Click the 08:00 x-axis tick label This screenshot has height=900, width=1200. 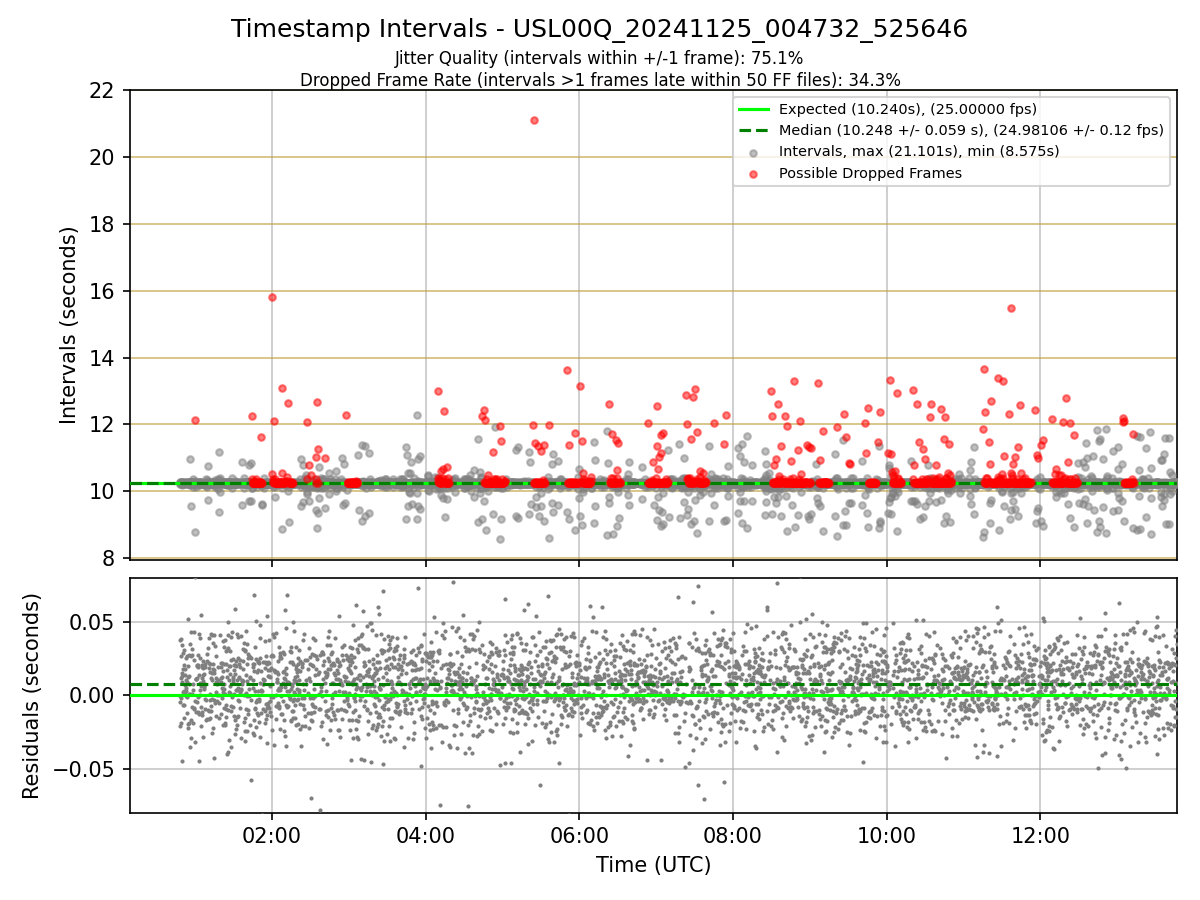pos(733,835)
